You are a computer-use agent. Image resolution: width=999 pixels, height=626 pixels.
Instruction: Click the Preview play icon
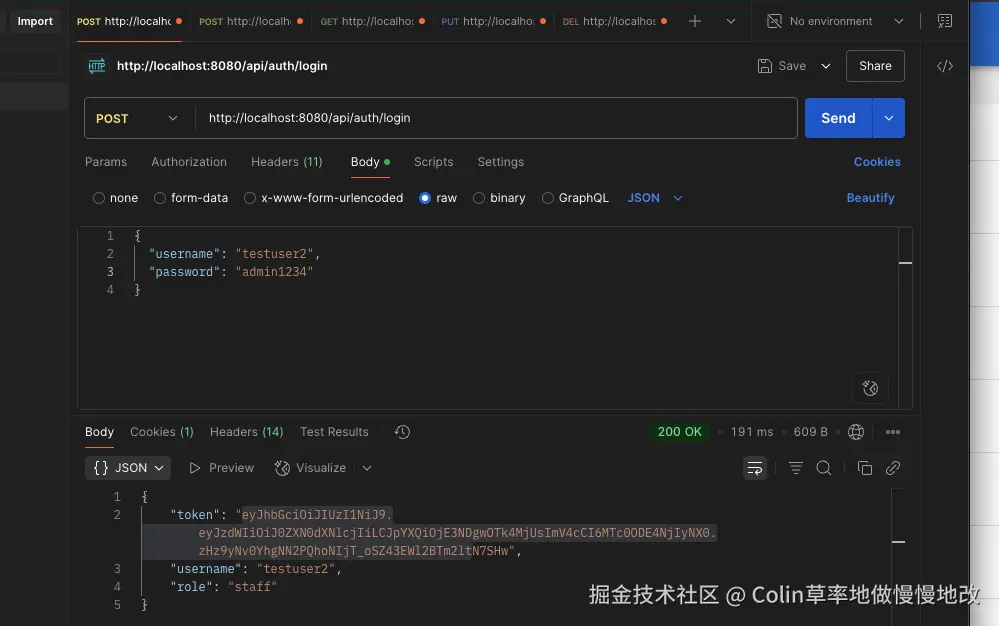coord(195,468)
